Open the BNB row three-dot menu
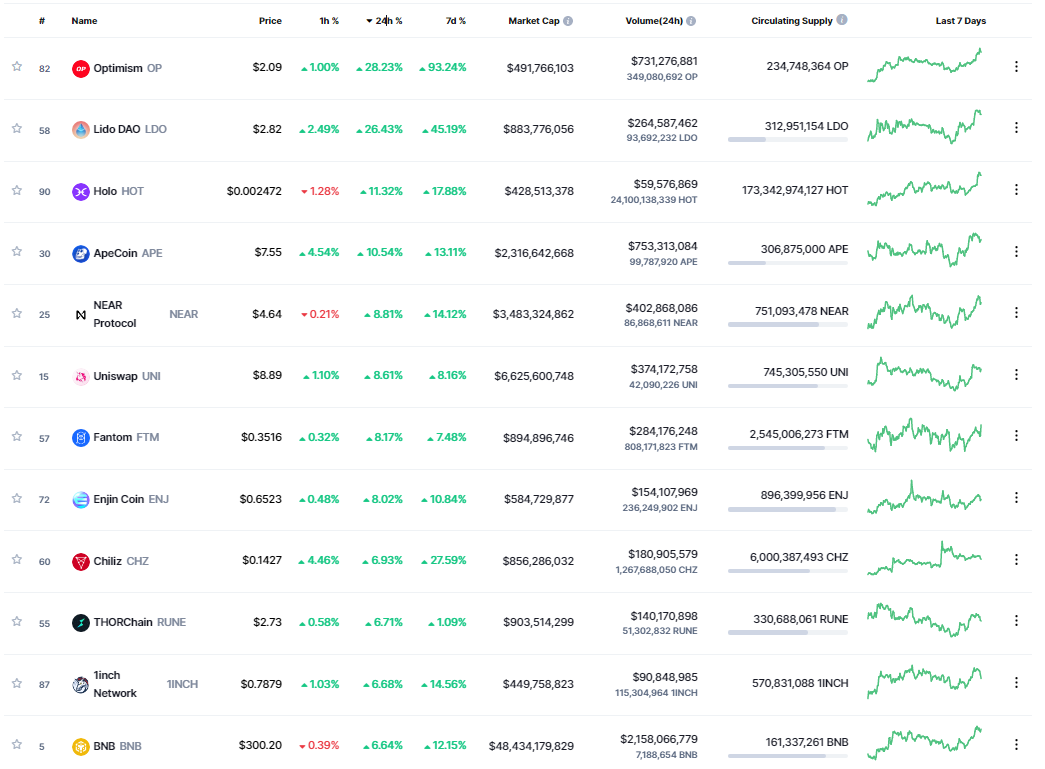The height and width of the screenshot is (769, 1045). pyautogui.click(x=1016, y=745)
